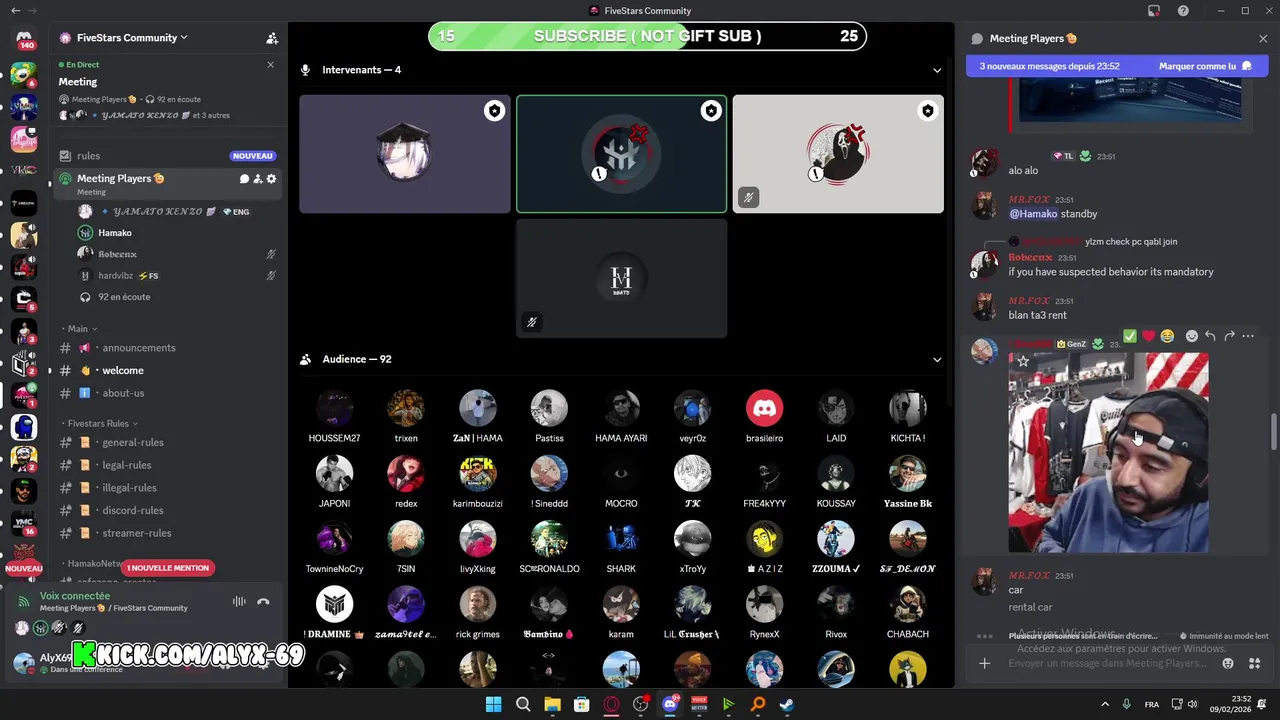Add checkmark reaction to the message
1280x720 pixels.
tap(1129, 336)
